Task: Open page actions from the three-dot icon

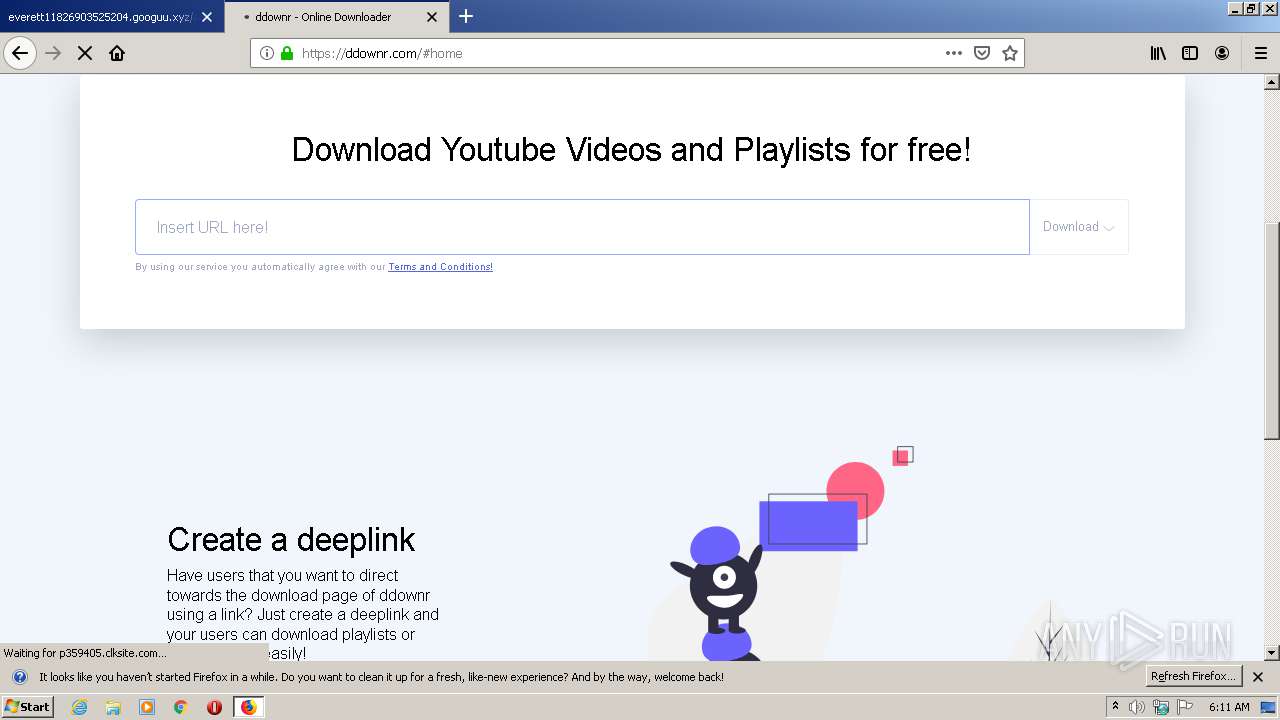Action: (954, 53)
